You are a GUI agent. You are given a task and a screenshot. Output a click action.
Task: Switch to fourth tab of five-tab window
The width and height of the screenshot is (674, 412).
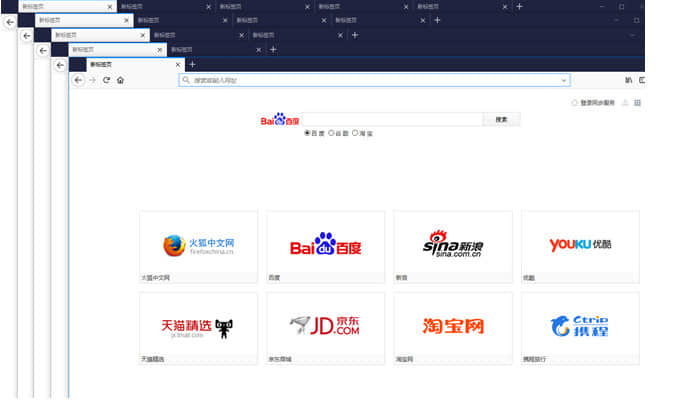coord(363,6)
